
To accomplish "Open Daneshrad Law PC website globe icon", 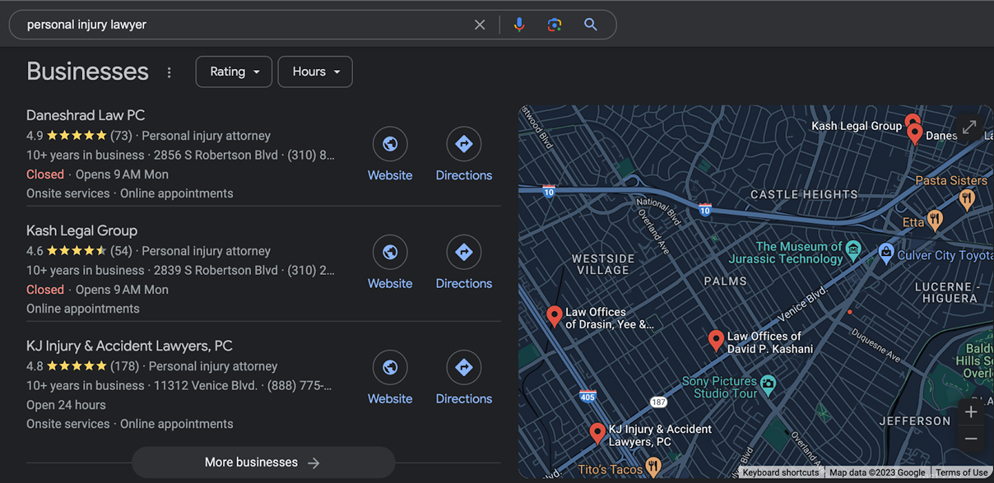I will pyautogui.click(x=390, y=144).
